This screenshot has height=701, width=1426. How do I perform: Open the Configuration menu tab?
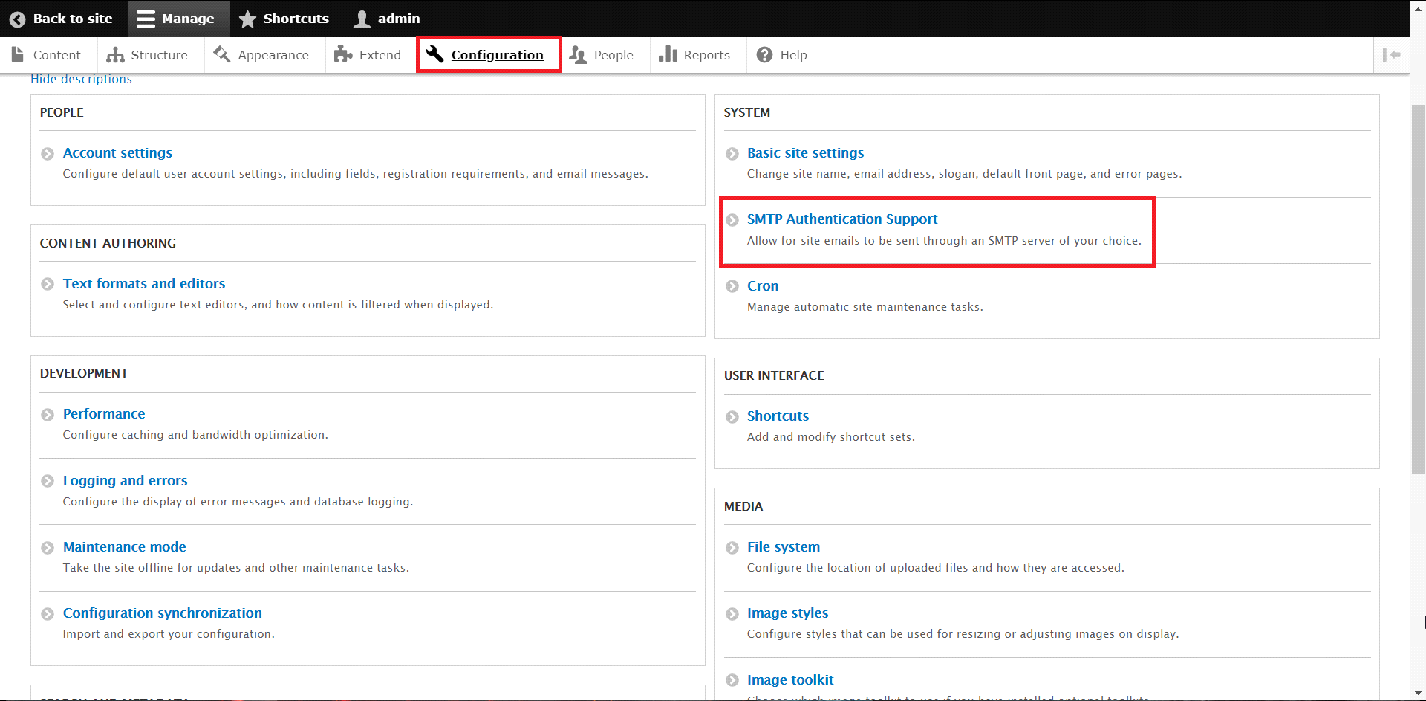click(488, 55)
